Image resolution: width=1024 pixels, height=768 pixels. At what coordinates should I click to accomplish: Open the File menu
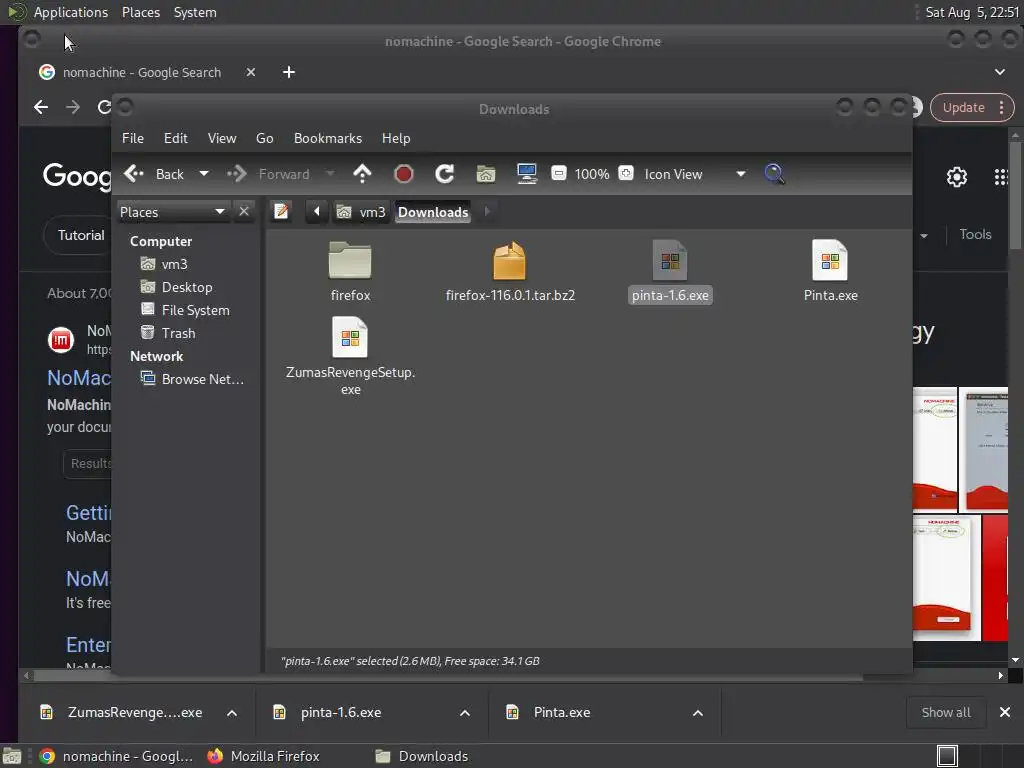[x=133, y=138]
